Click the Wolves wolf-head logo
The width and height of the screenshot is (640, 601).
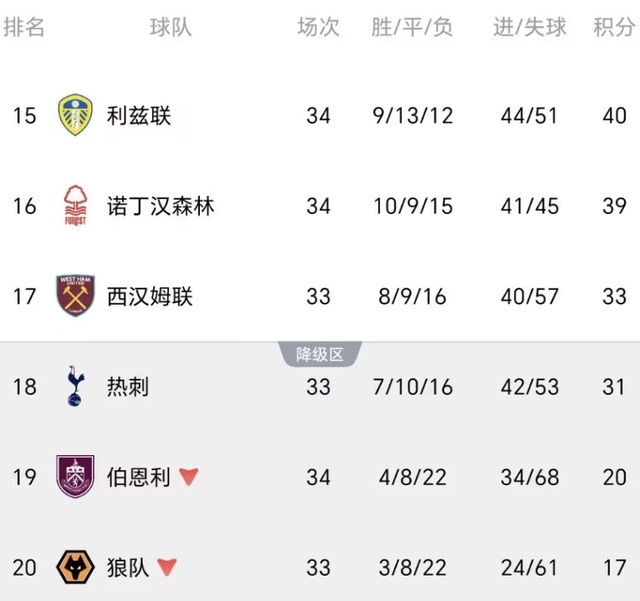[75, 567]
